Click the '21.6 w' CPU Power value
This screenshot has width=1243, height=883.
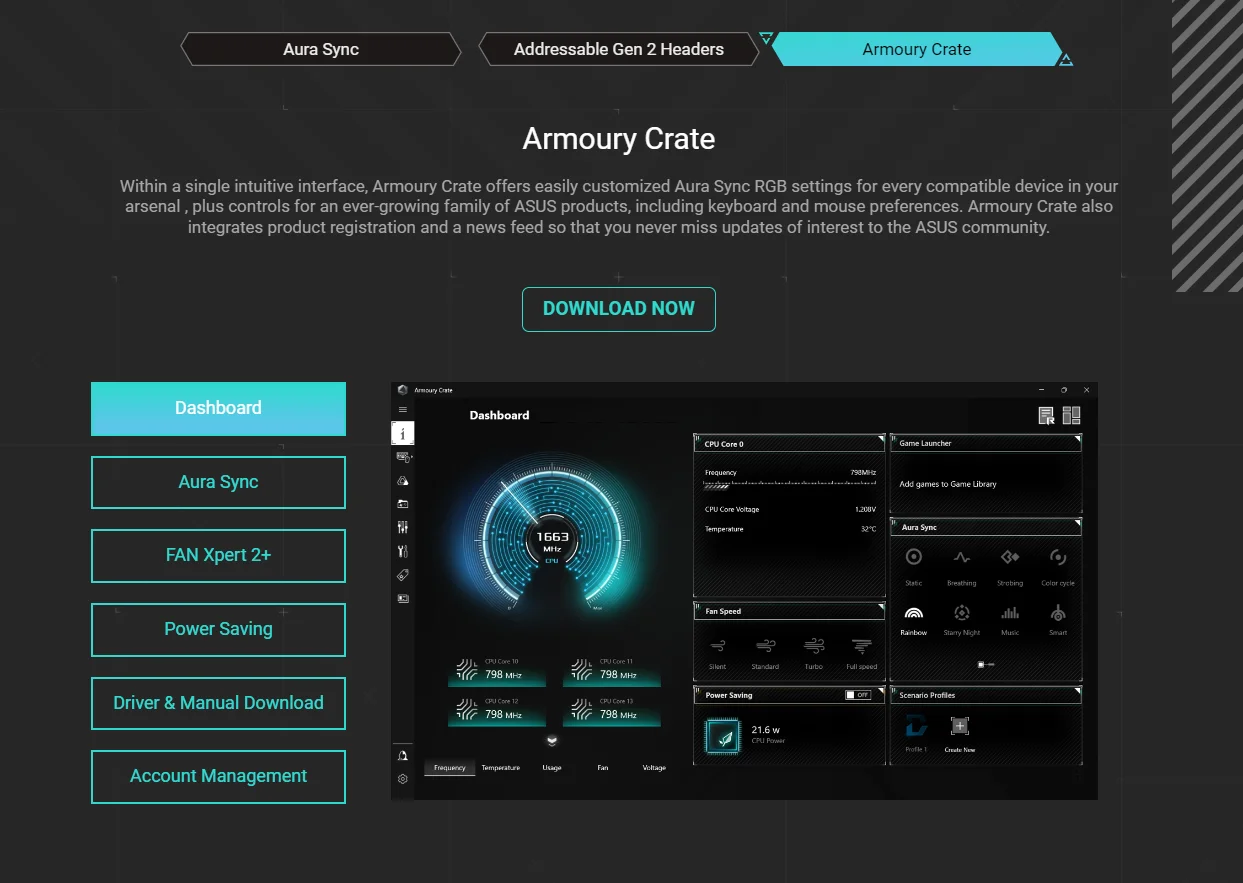766,730
